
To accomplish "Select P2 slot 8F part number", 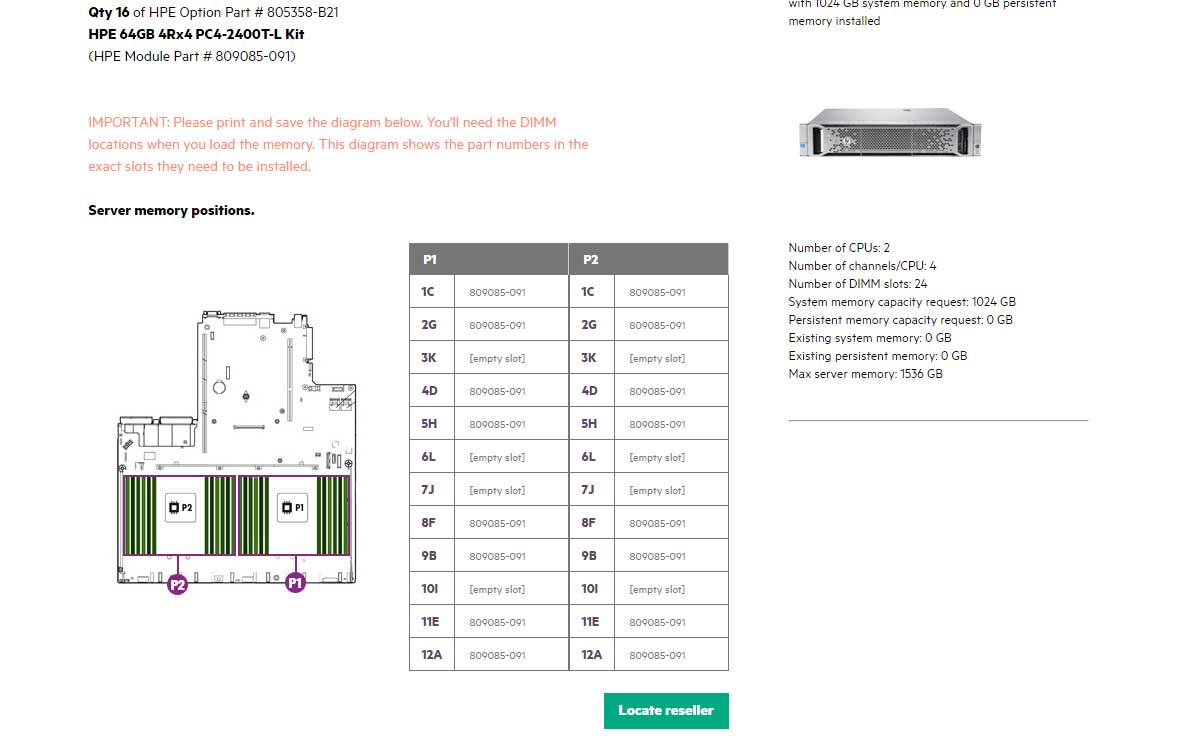I will tap(657, 523).
